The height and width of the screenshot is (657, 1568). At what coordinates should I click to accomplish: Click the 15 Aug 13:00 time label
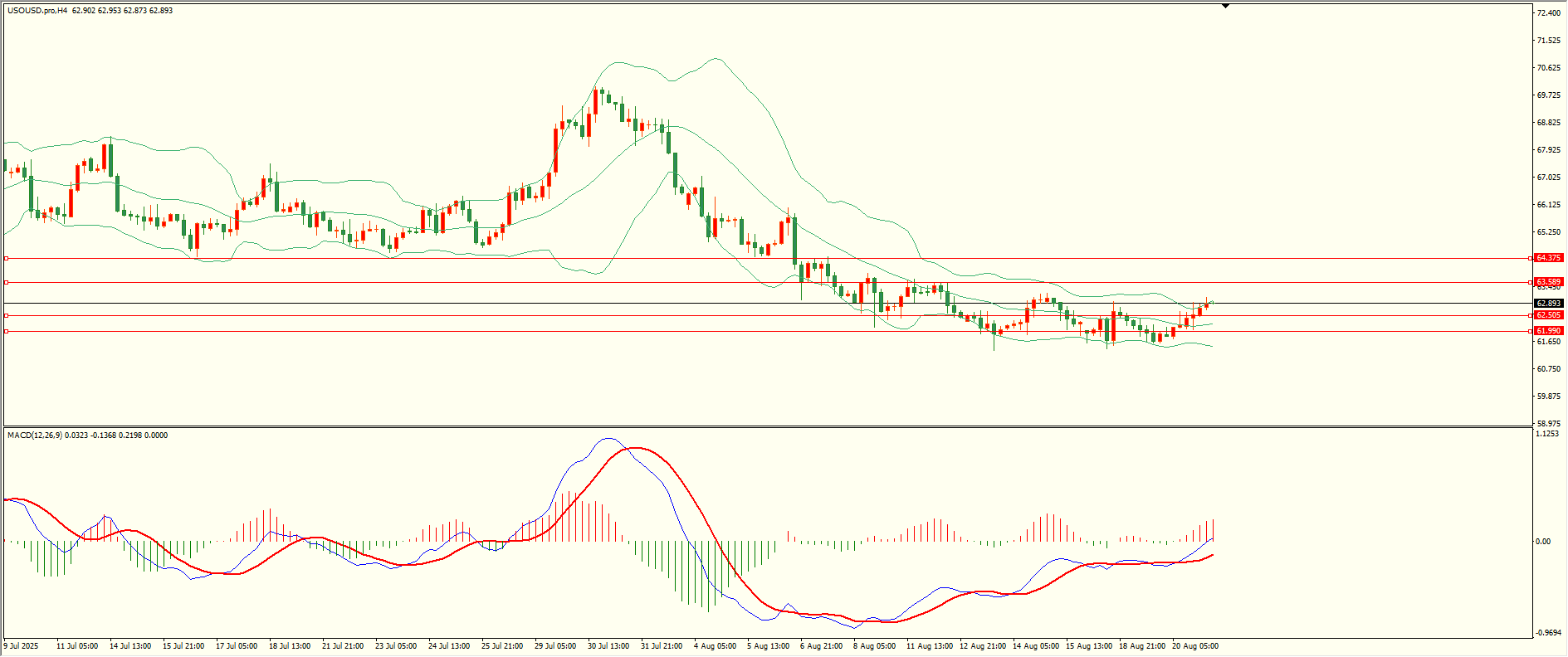[x=1089, y=646]
